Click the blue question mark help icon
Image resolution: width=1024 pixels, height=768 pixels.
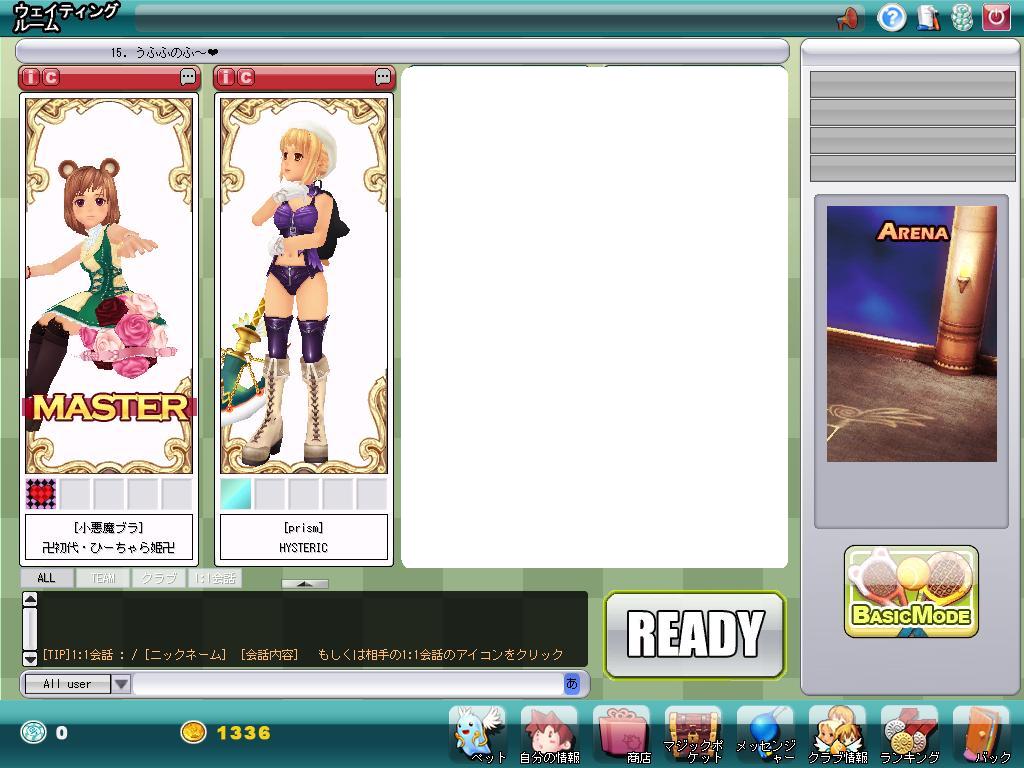pos(891,17)
